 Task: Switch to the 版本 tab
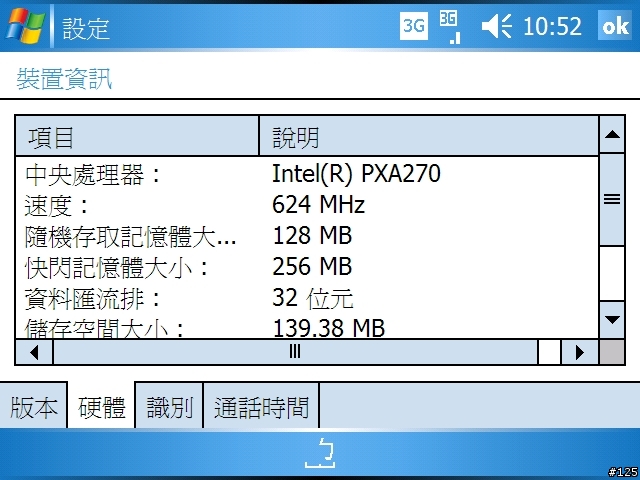(33, 407)
